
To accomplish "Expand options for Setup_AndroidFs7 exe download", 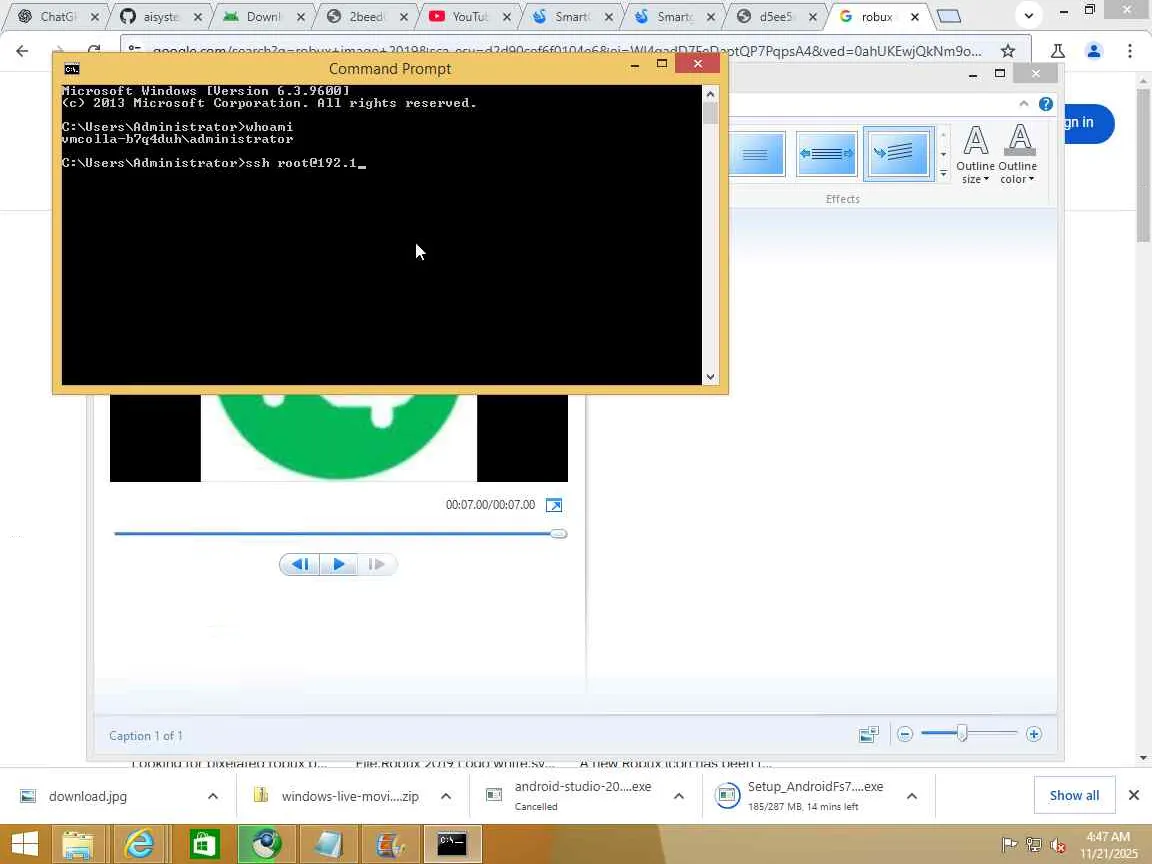I will click(912, 796).
